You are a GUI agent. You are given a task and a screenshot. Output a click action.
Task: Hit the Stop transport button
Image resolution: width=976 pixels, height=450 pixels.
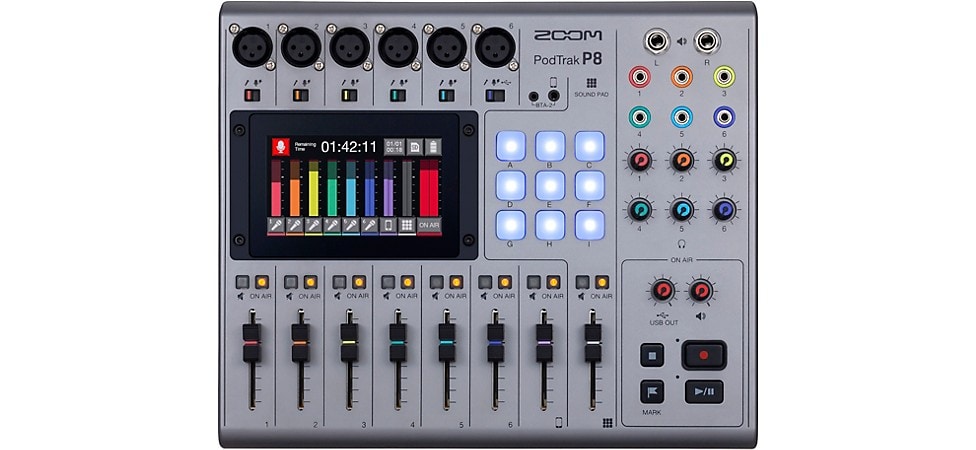click(652, 355)
